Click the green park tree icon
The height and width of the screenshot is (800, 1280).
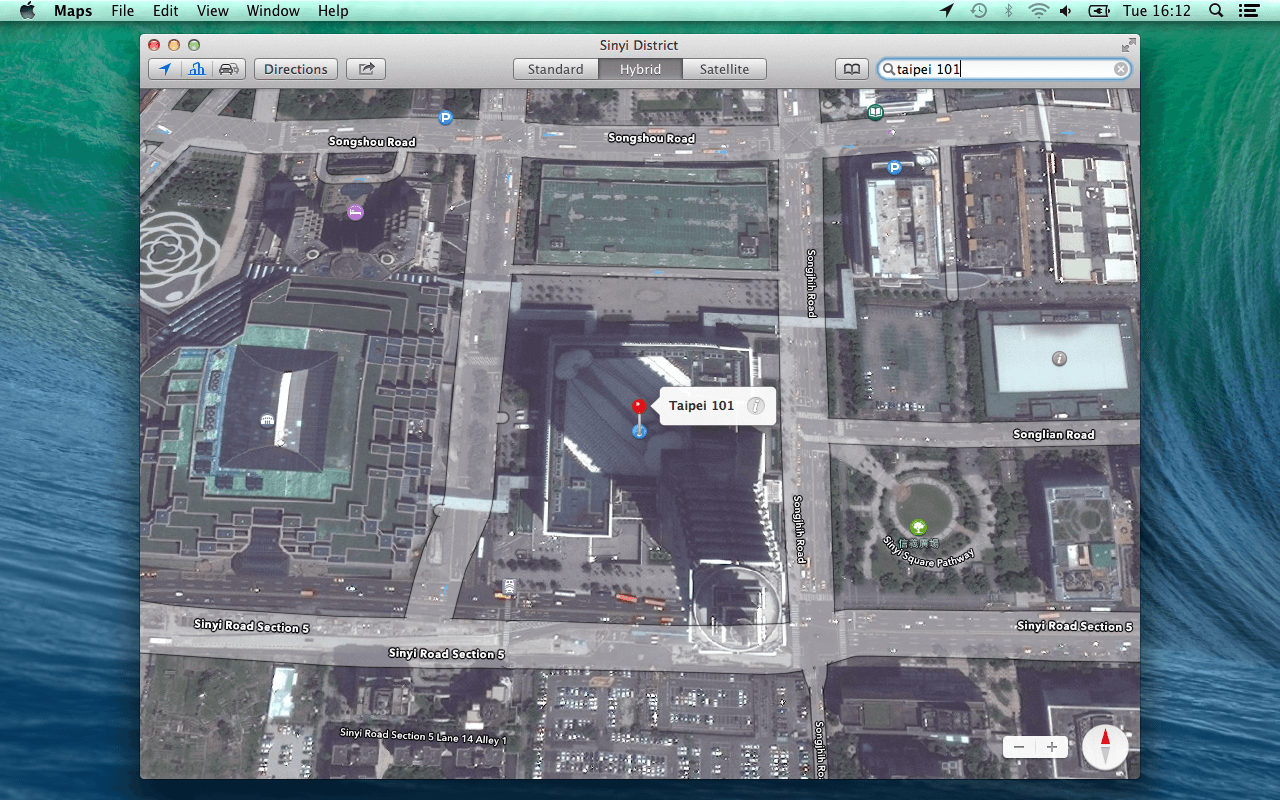tap(918, 527)
